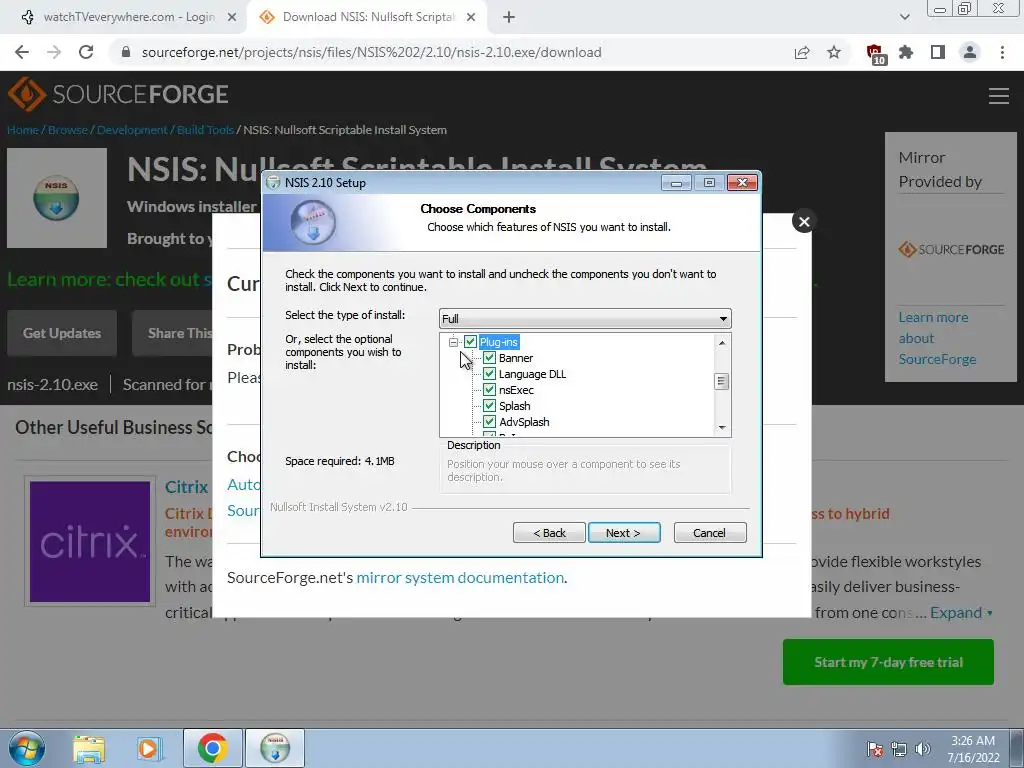Uncheck the Language DLL checkbox
Image resolution: width=1024 pixels, height=768 pixels.
(489, 374)
